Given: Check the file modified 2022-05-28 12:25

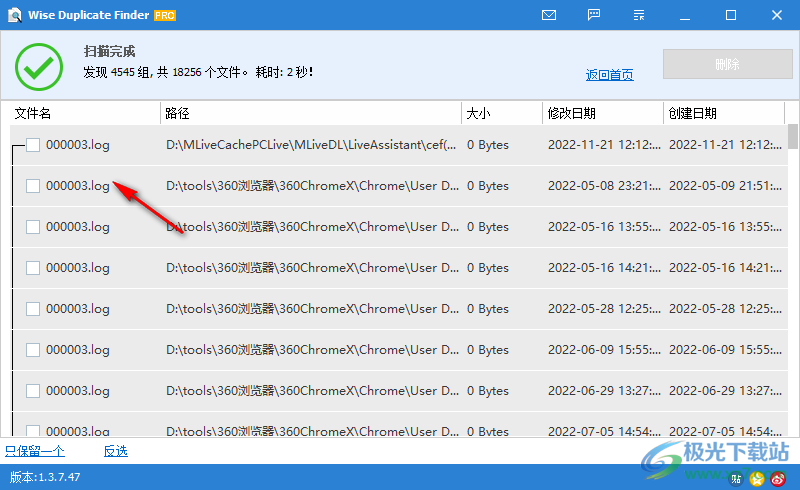Looking at the screenshot, I should 33,309.
